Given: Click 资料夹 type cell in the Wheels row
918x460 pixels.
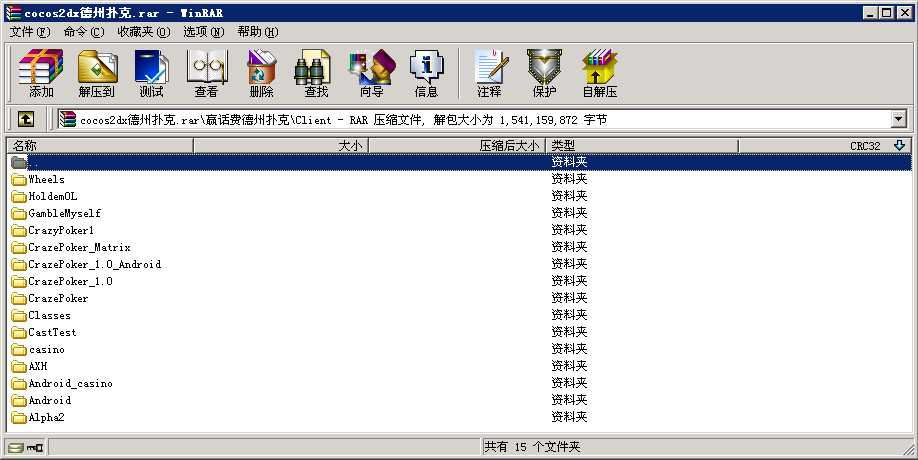Looking at the screenshot, I should [569, 179].
